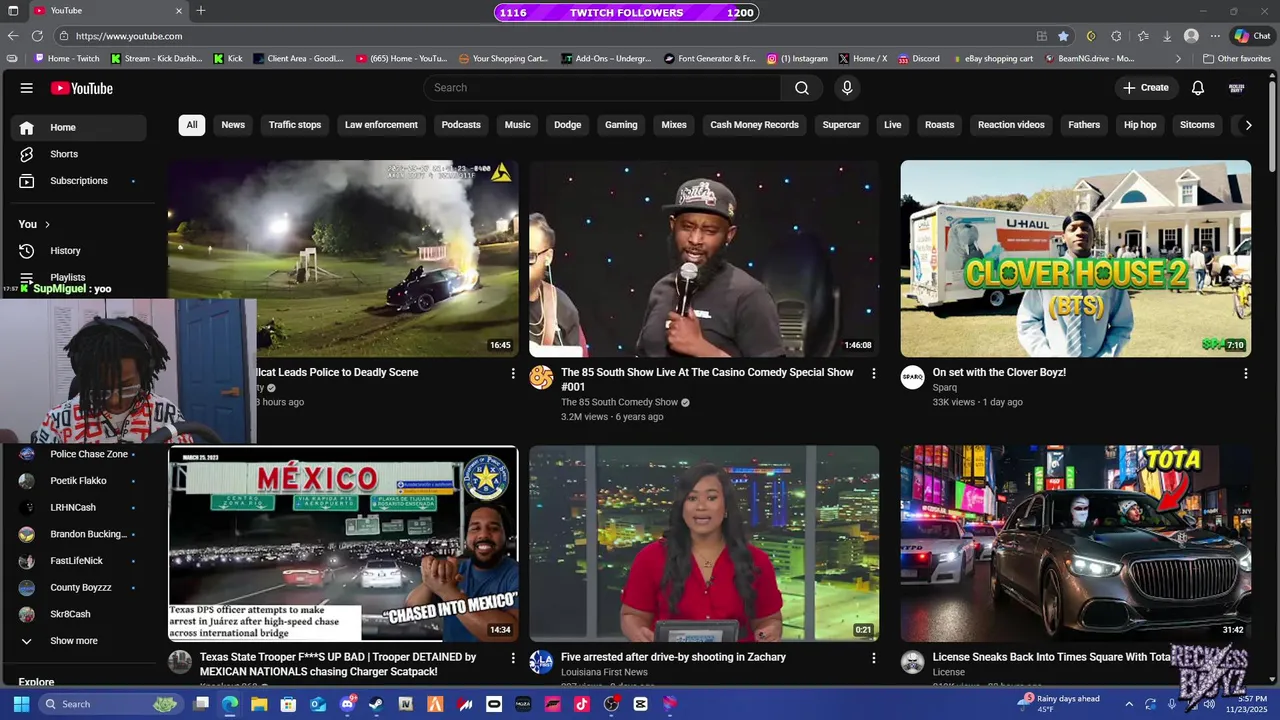Click the YouTube search field
The image size is (1280, 720).
(x=602, y=88)
